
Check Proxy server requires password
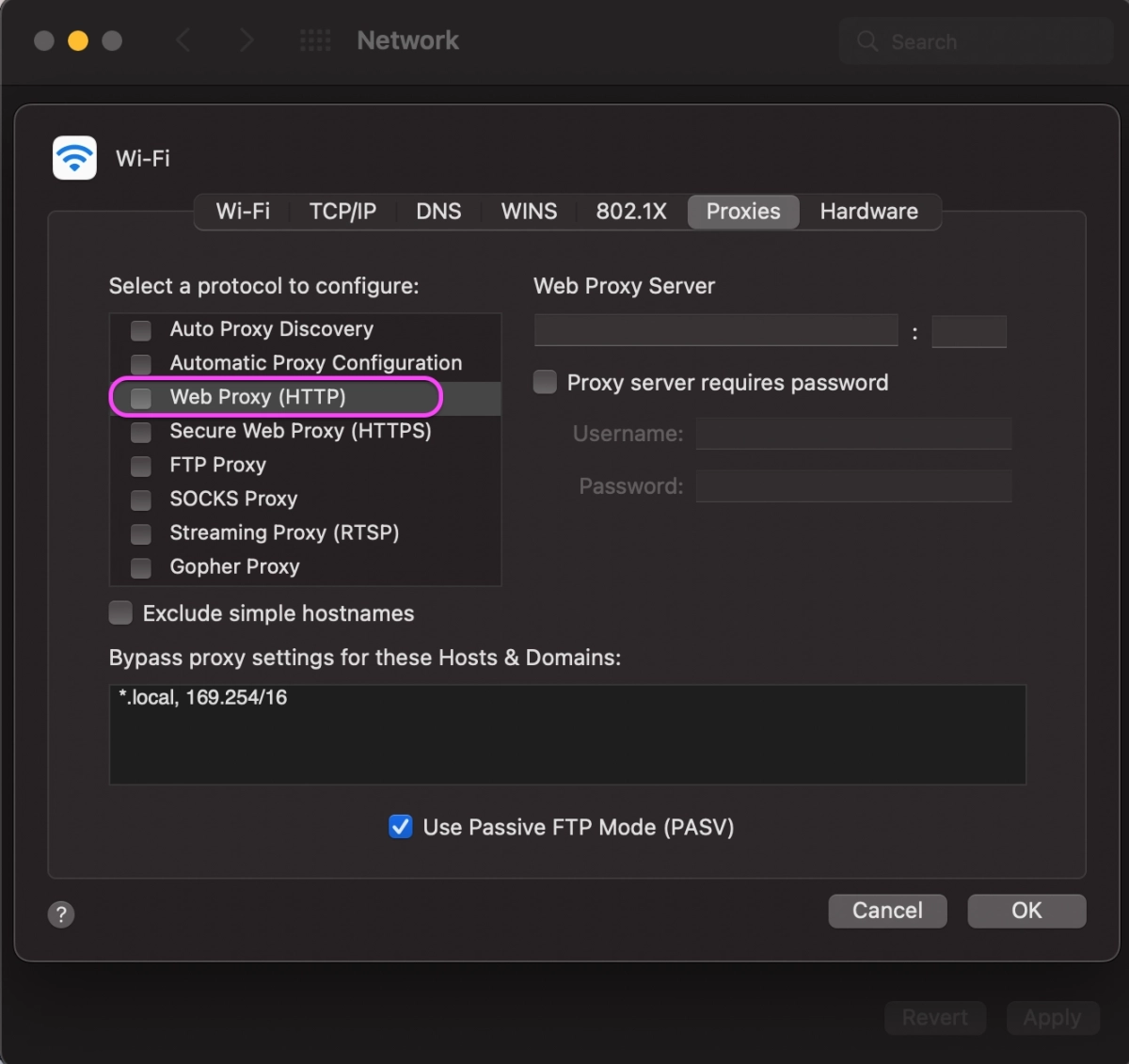tap(545, 382)
